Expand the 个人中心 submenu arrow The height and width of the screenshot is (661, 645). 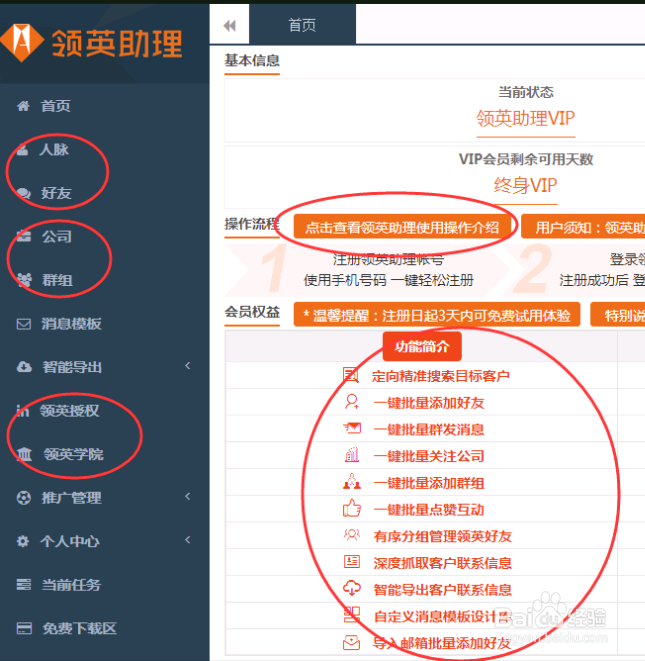coord(188,540)
